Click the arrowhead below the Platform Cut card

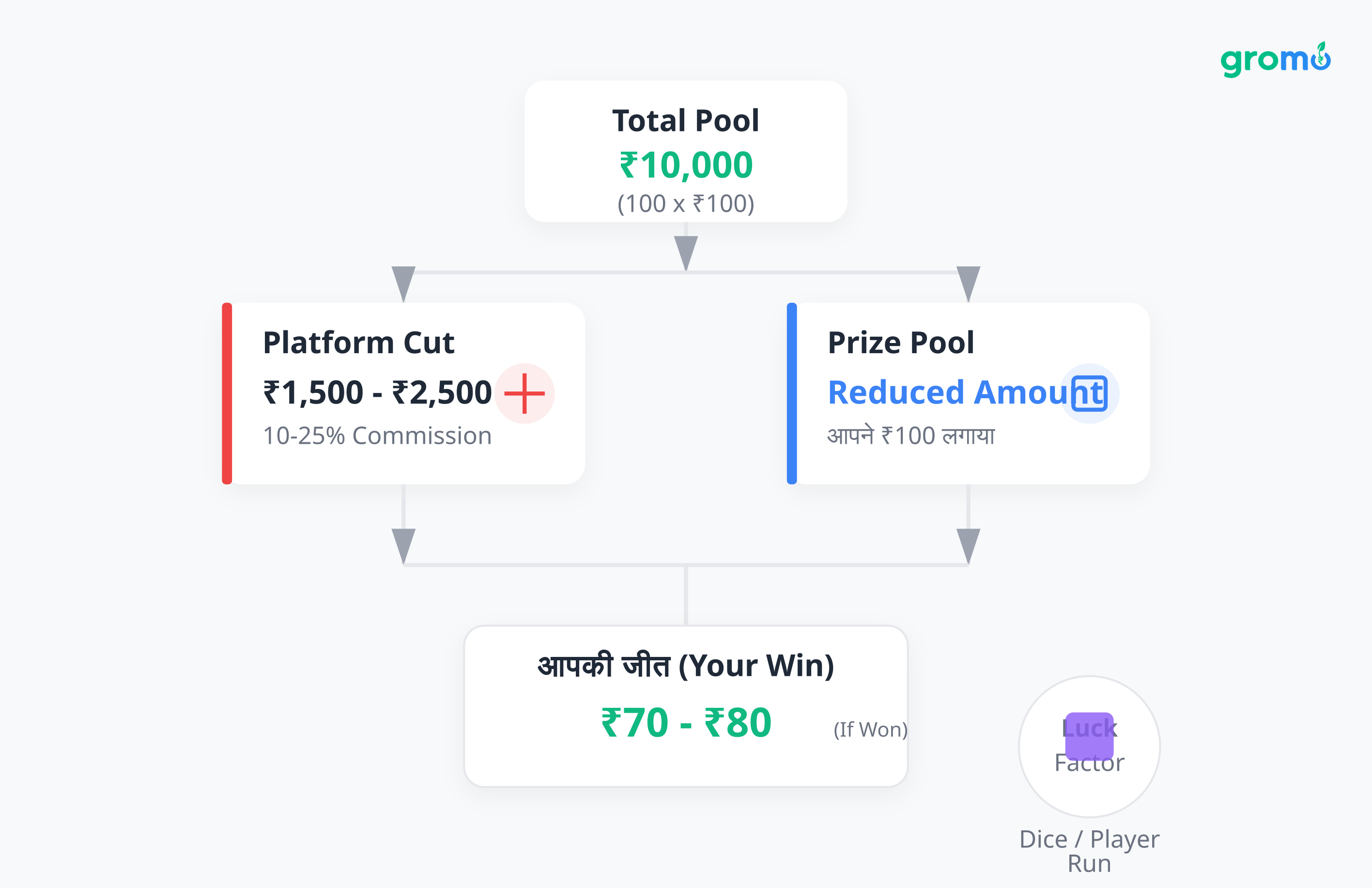(403, 545)
